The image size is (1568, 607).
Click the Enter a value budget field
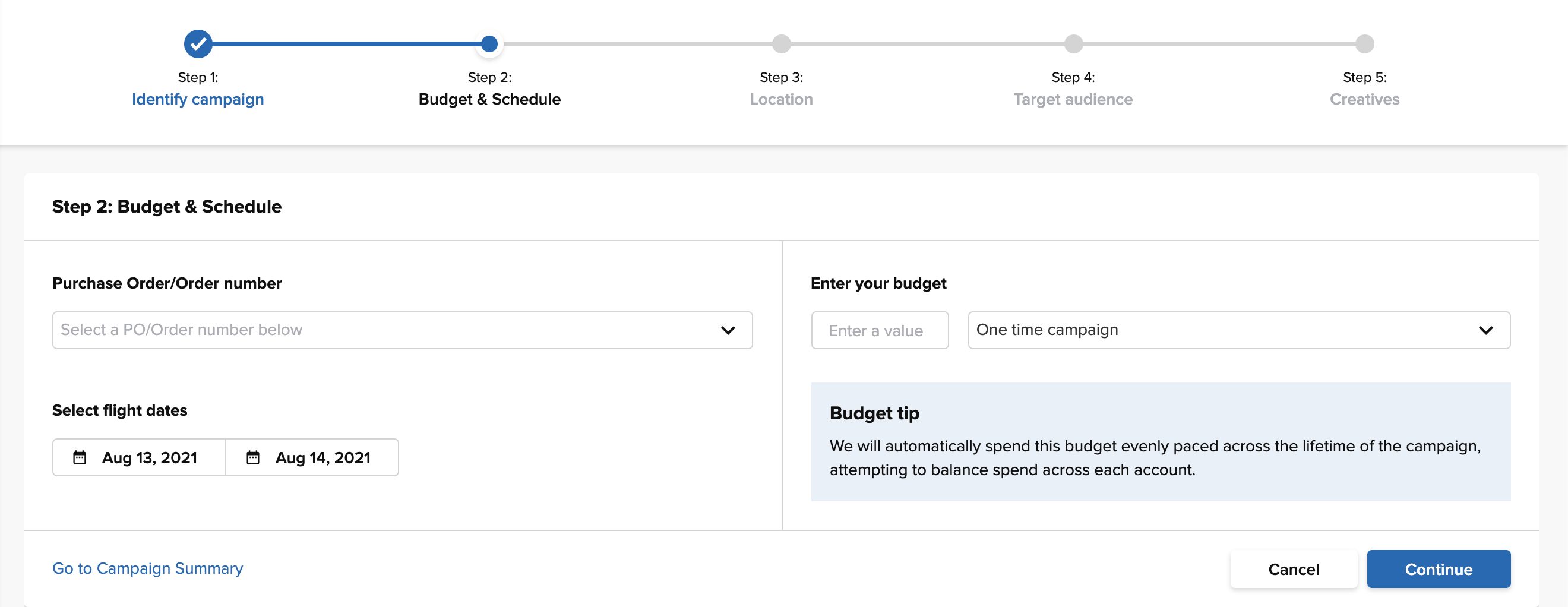880,330
